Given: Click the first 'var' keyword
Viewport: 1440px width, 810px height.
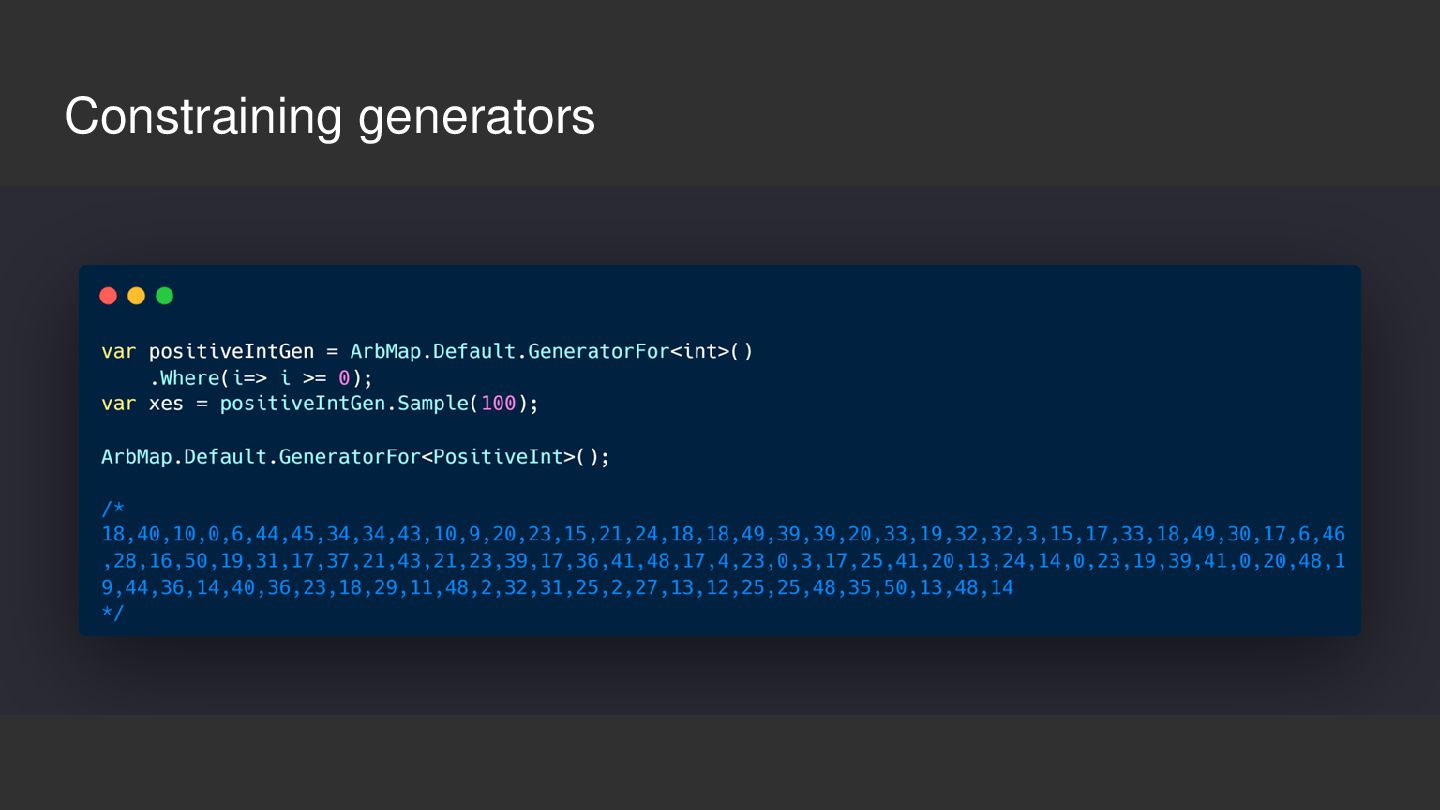Looking at the screenshot, I should 119,352.
